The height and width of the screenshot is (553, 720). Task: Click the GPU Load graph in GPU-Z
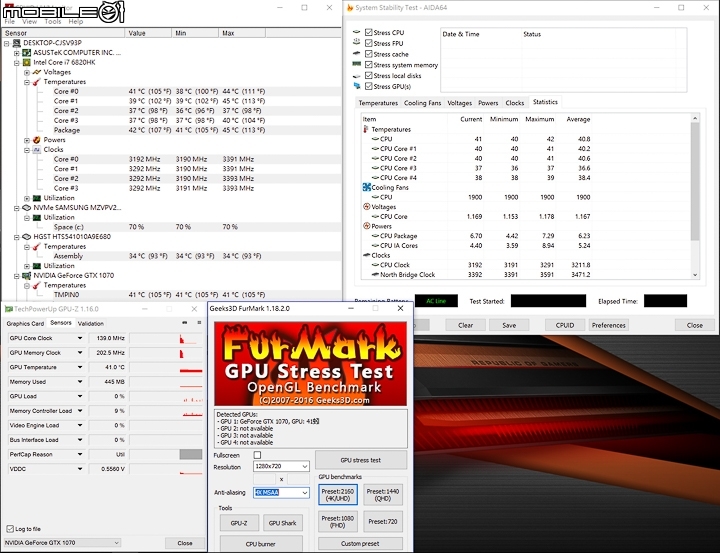click(x=166, y=396)
